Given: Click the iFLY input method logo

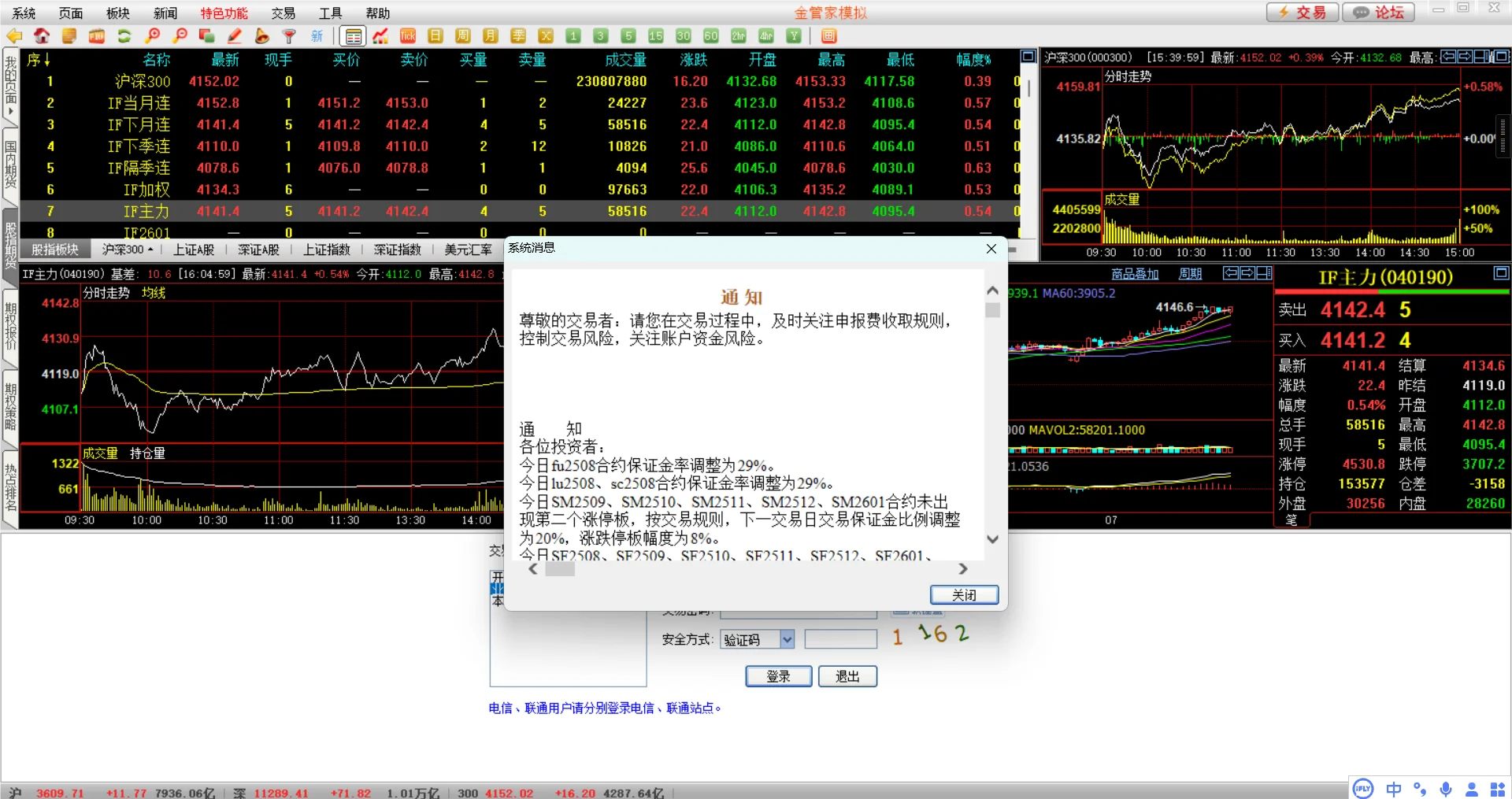Looking at the screenshot, I should pos(1362,789).
